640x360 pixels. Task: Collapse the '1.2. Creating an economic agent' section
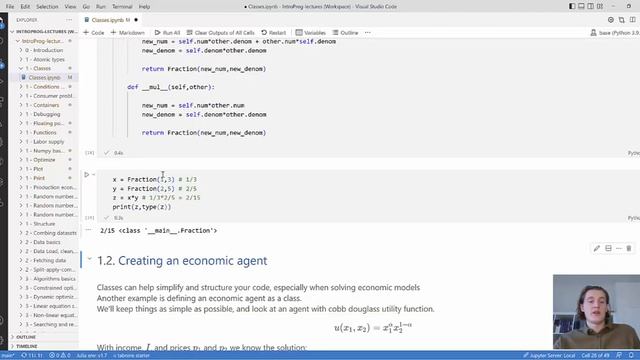point(89,259)
